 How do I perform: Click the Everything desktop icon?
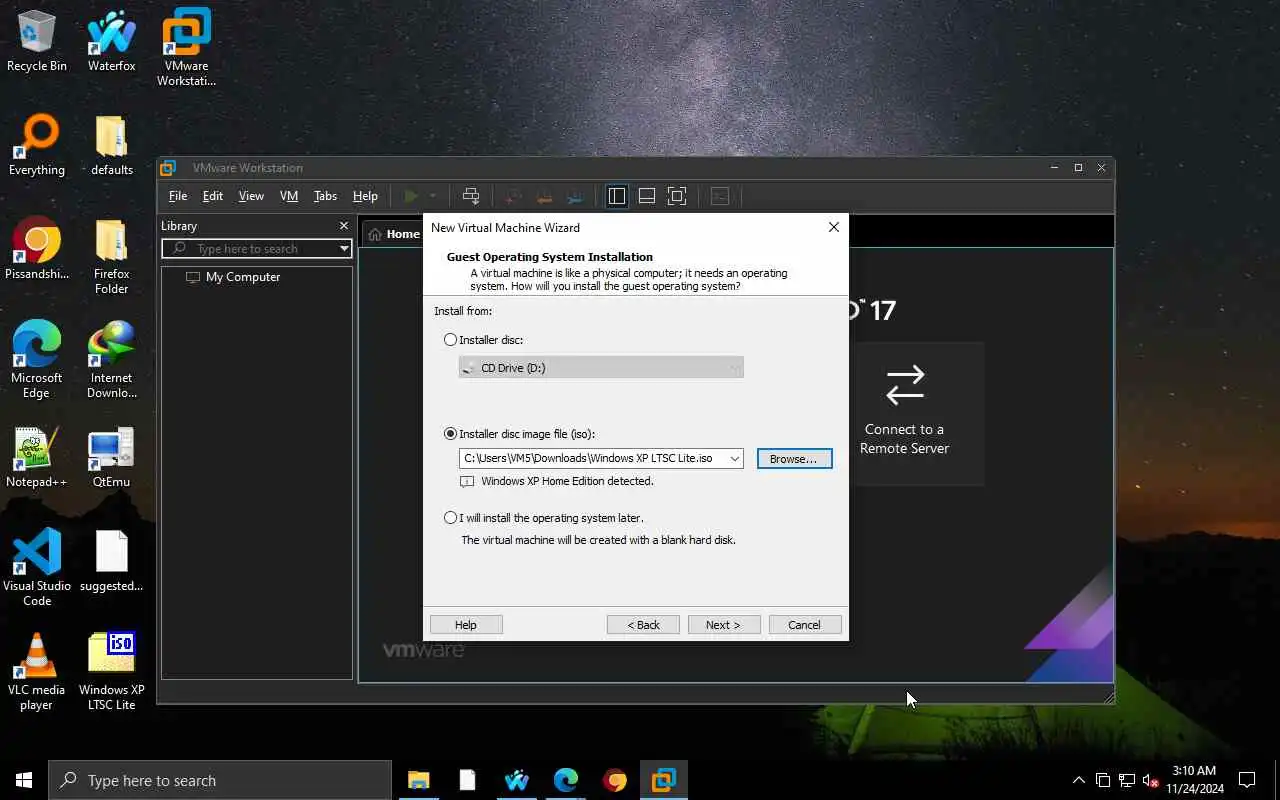coord(37,146)
